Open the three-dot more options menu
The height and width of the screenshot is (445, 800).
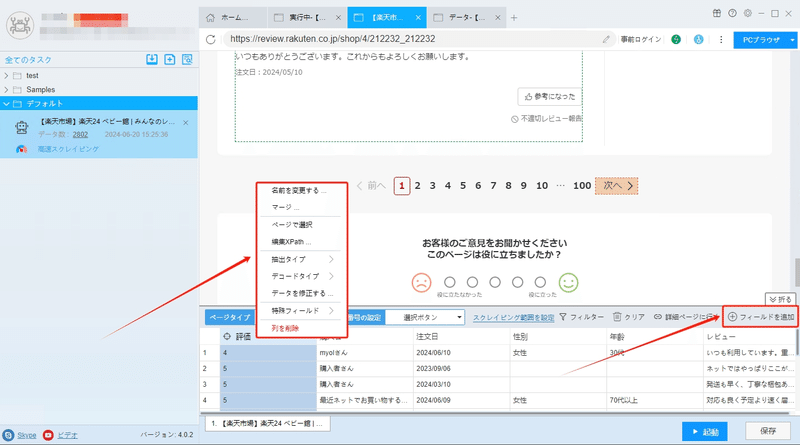pyautogui.click(x=721, y=39)
